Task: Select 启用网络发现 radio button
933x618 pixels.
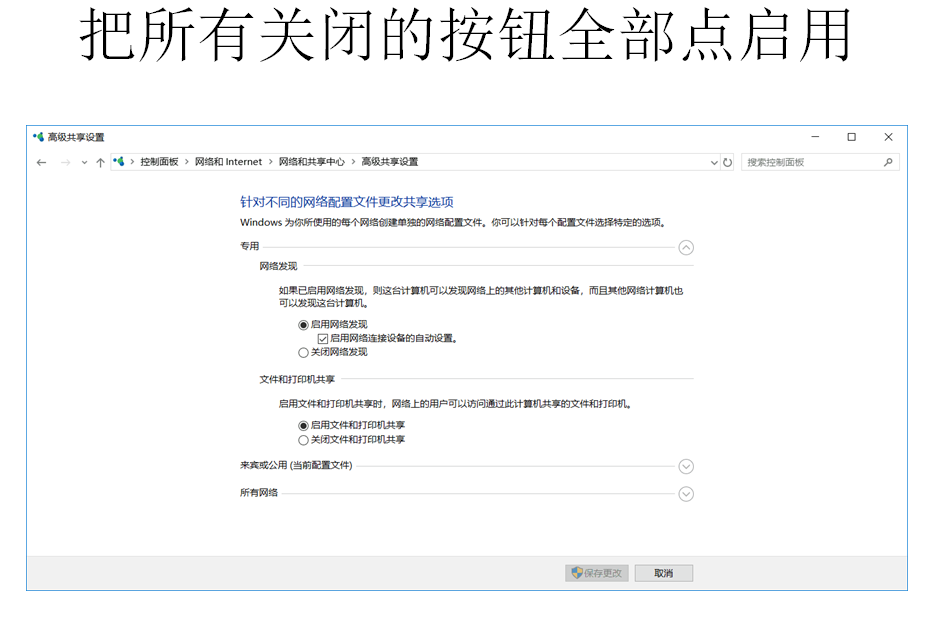Action: point(303,325)
